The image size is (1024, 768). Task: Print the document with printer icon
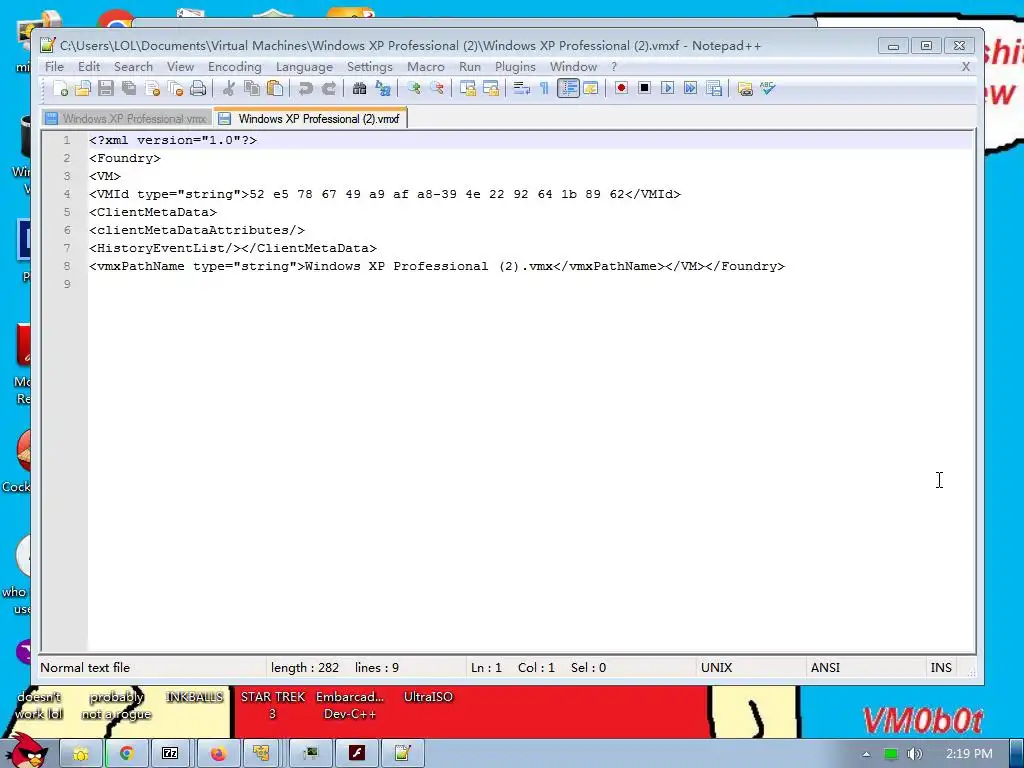[198, 88]
